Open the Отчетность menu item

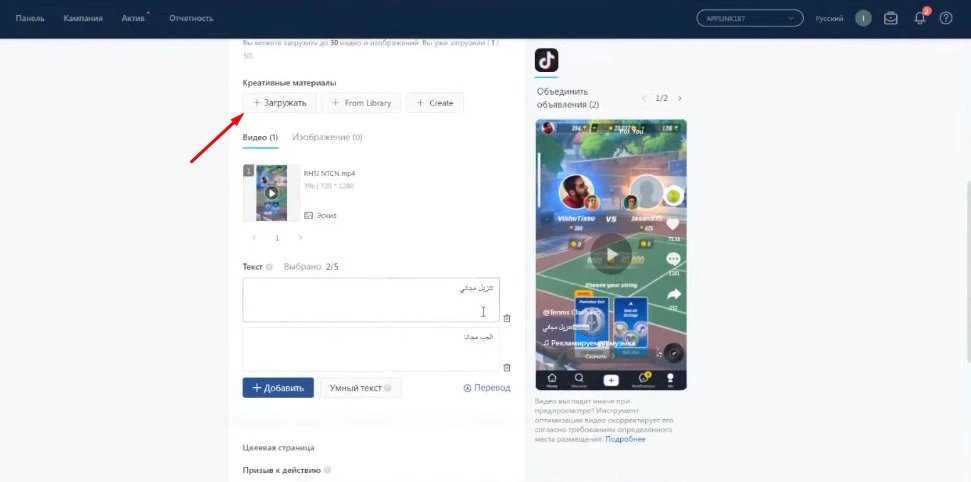tap(191, 19)
